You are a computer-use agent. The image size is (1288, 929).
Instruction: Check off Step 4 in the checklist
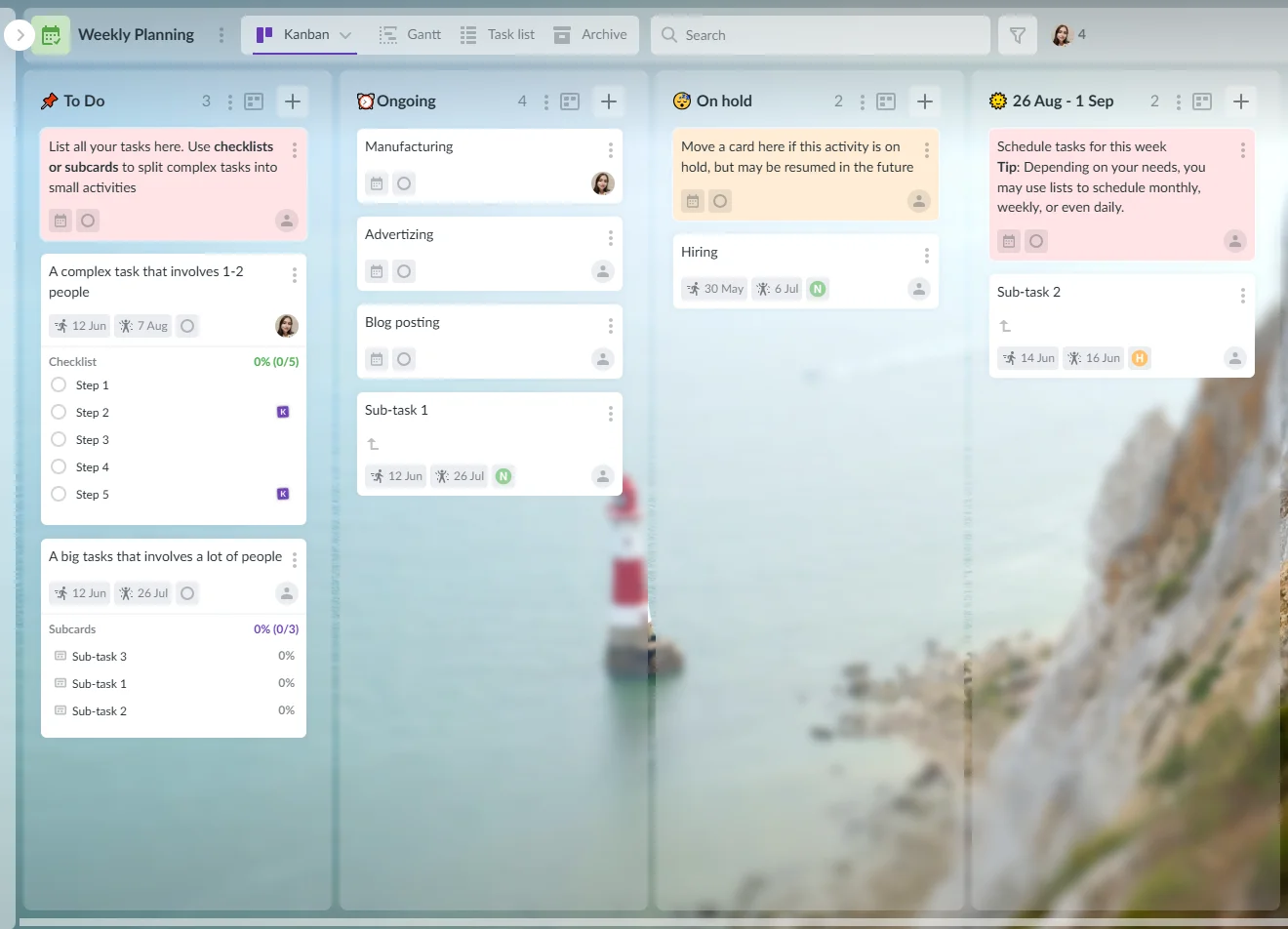coord(59,466)
